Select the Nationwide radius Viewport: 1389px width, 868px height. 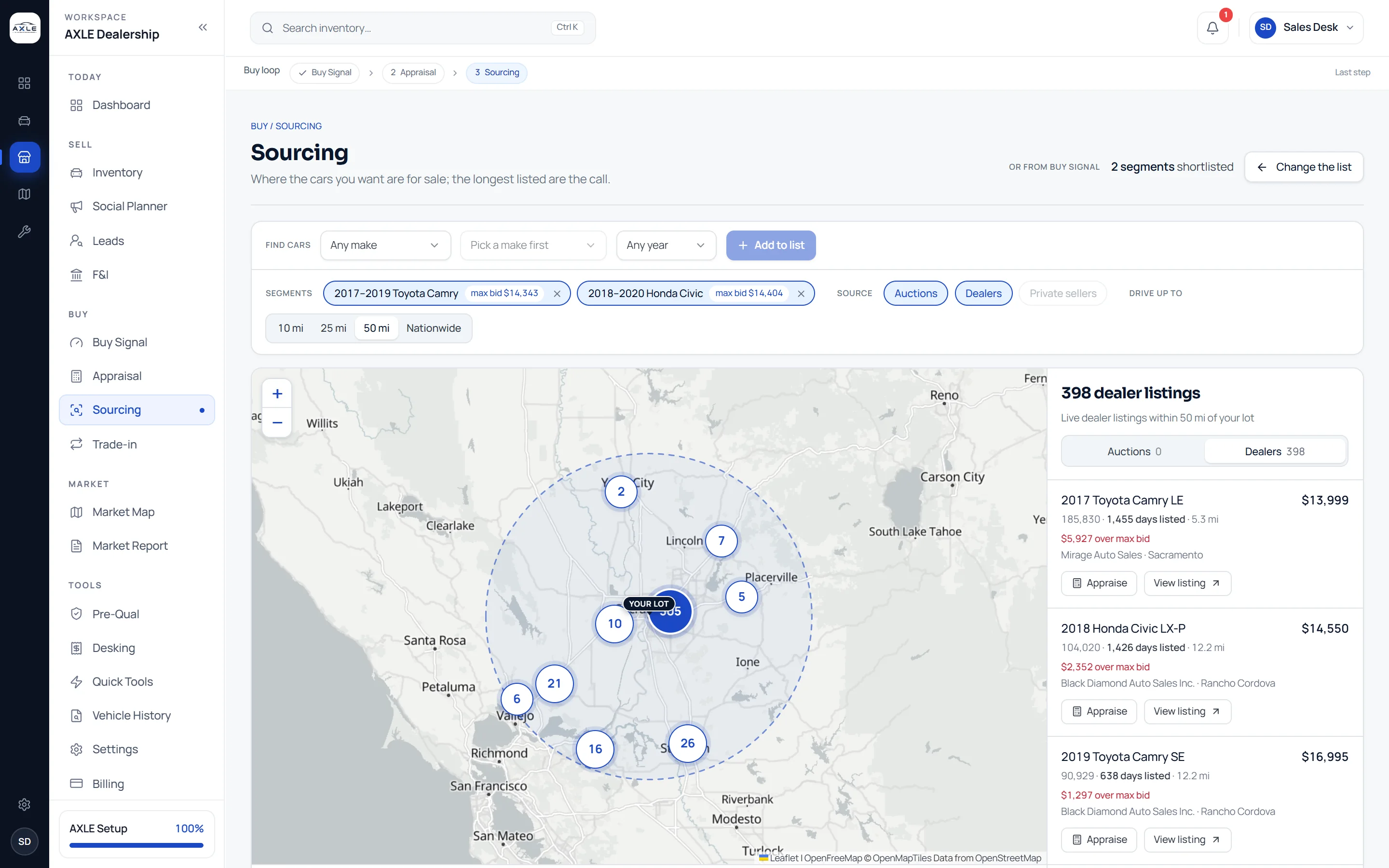tap(434, 328)
